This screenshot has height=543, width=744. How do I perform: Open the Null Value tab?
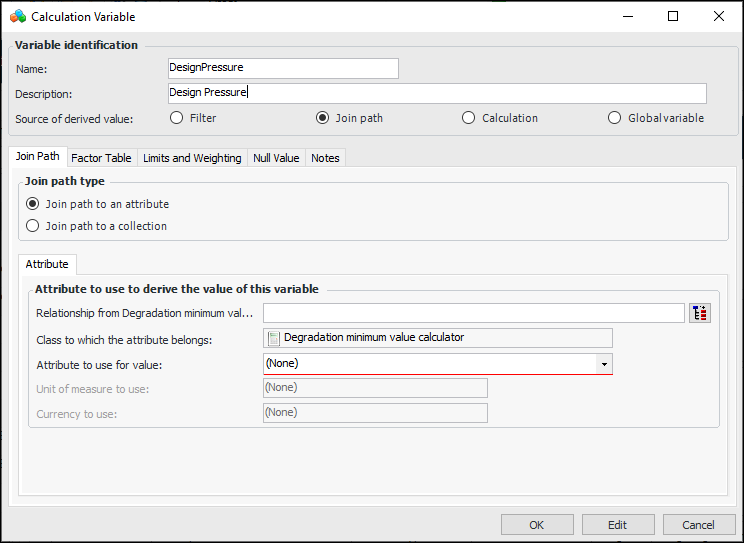pos(276,158)
